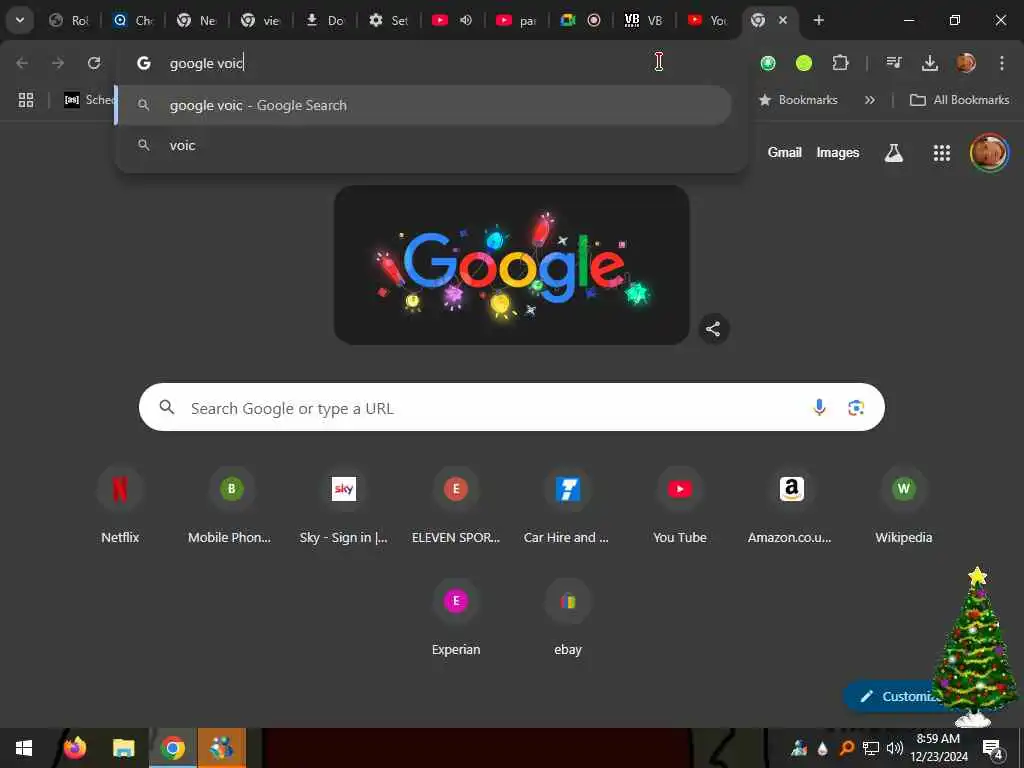This screenshot has height=768, width=1024.
Task: Open the Car Hire shortcut
Action: pos(567,506)
